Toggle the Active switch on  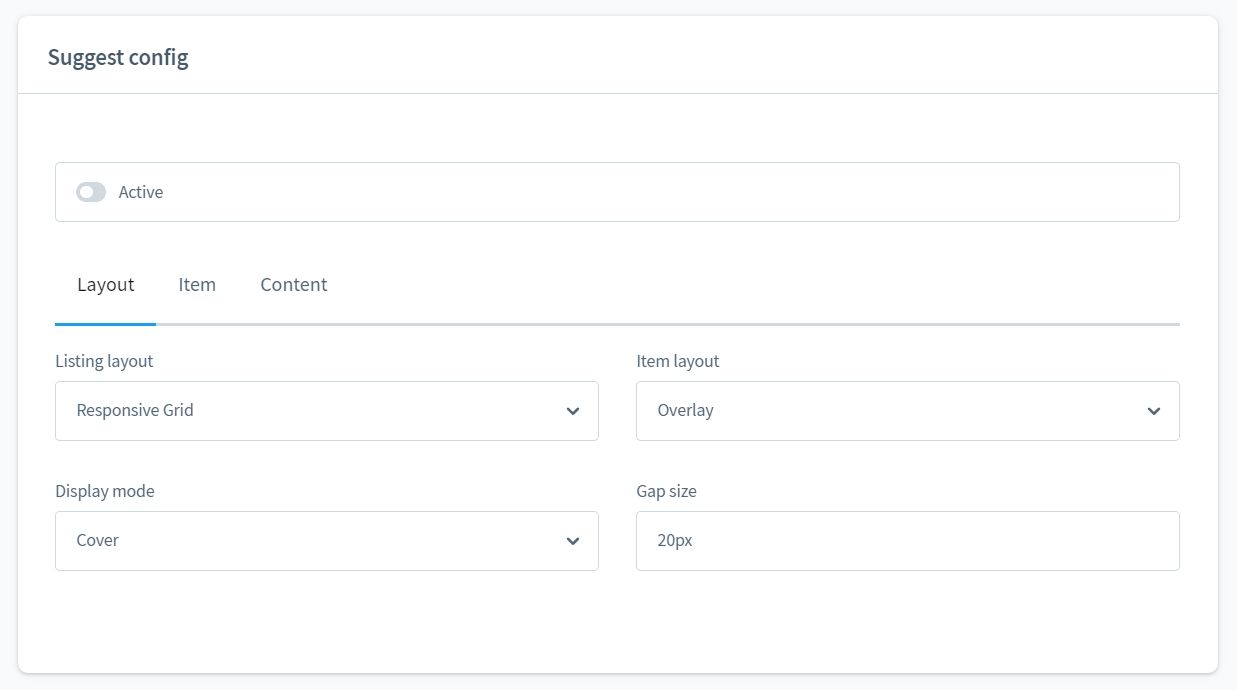(91, 192)
